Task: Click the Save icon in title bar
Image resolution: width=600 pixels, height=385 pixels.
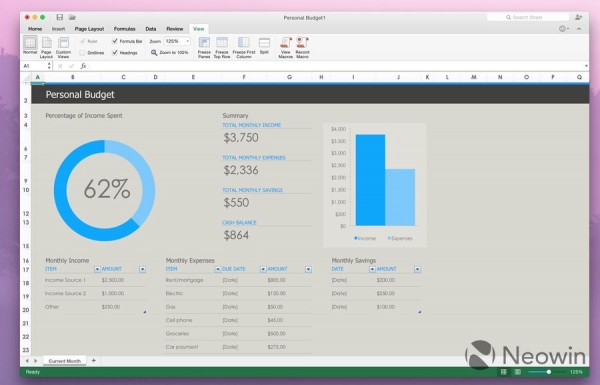Action: pyautogui.click(x=59, y=17)
